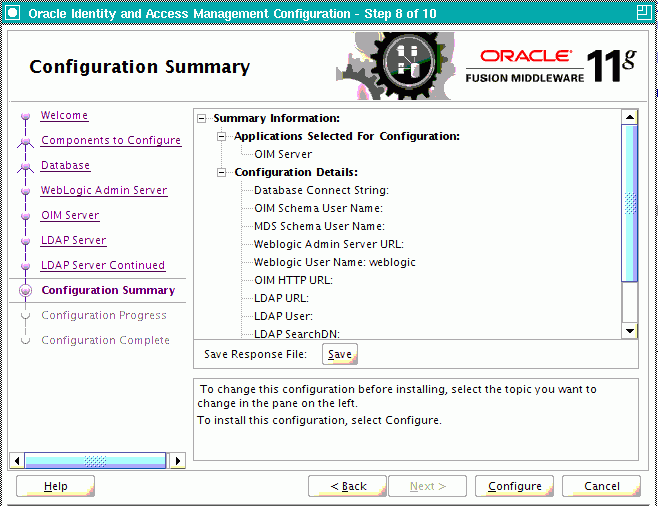The image size is (658, 506).
Task: Click the left pane horizontal scrollbar thumb
Action: point(95,461)
